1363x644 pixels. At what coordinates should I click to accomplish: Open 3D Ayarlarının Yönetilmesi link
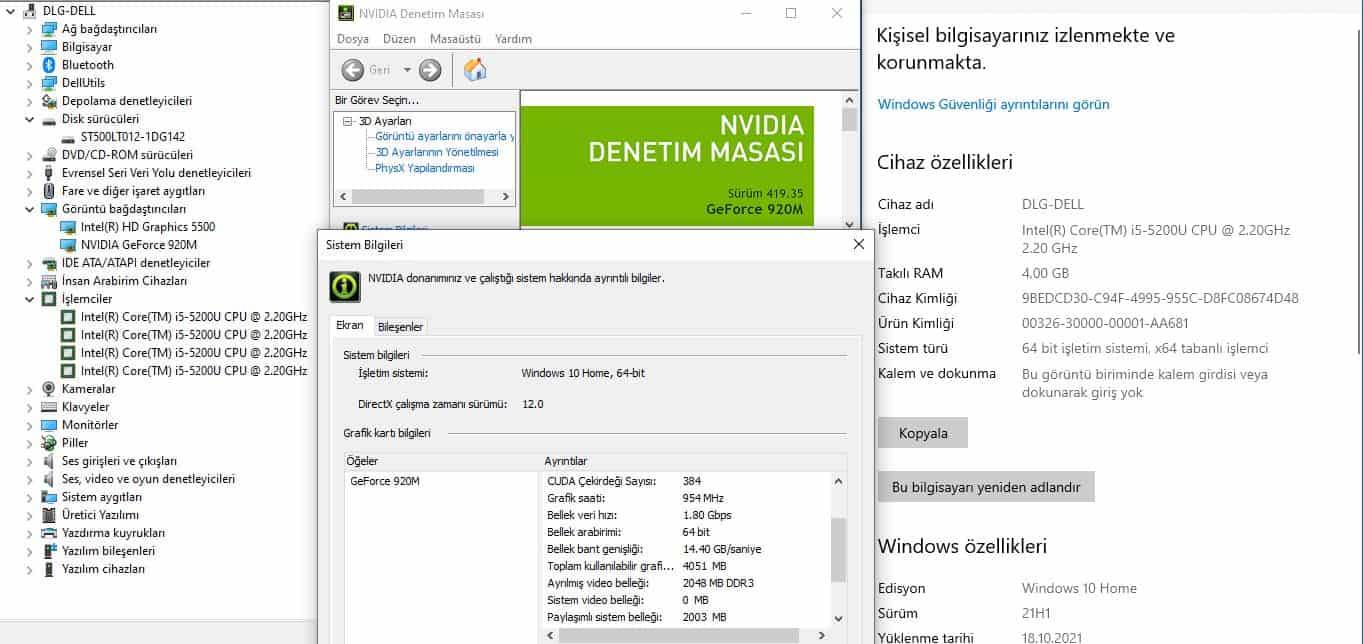[x=437, y=152]
